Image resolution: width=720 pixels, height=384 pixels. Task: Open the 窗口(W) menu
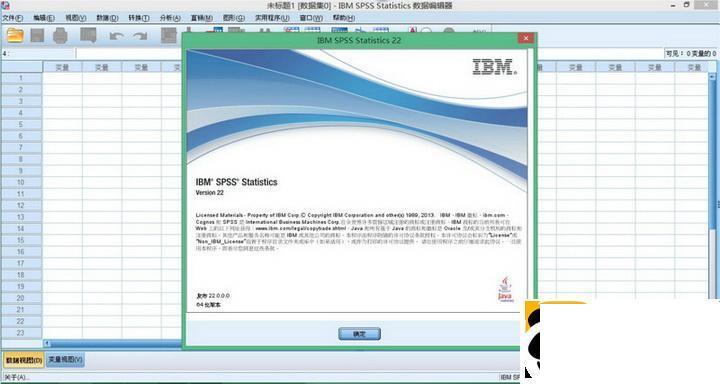311,18
